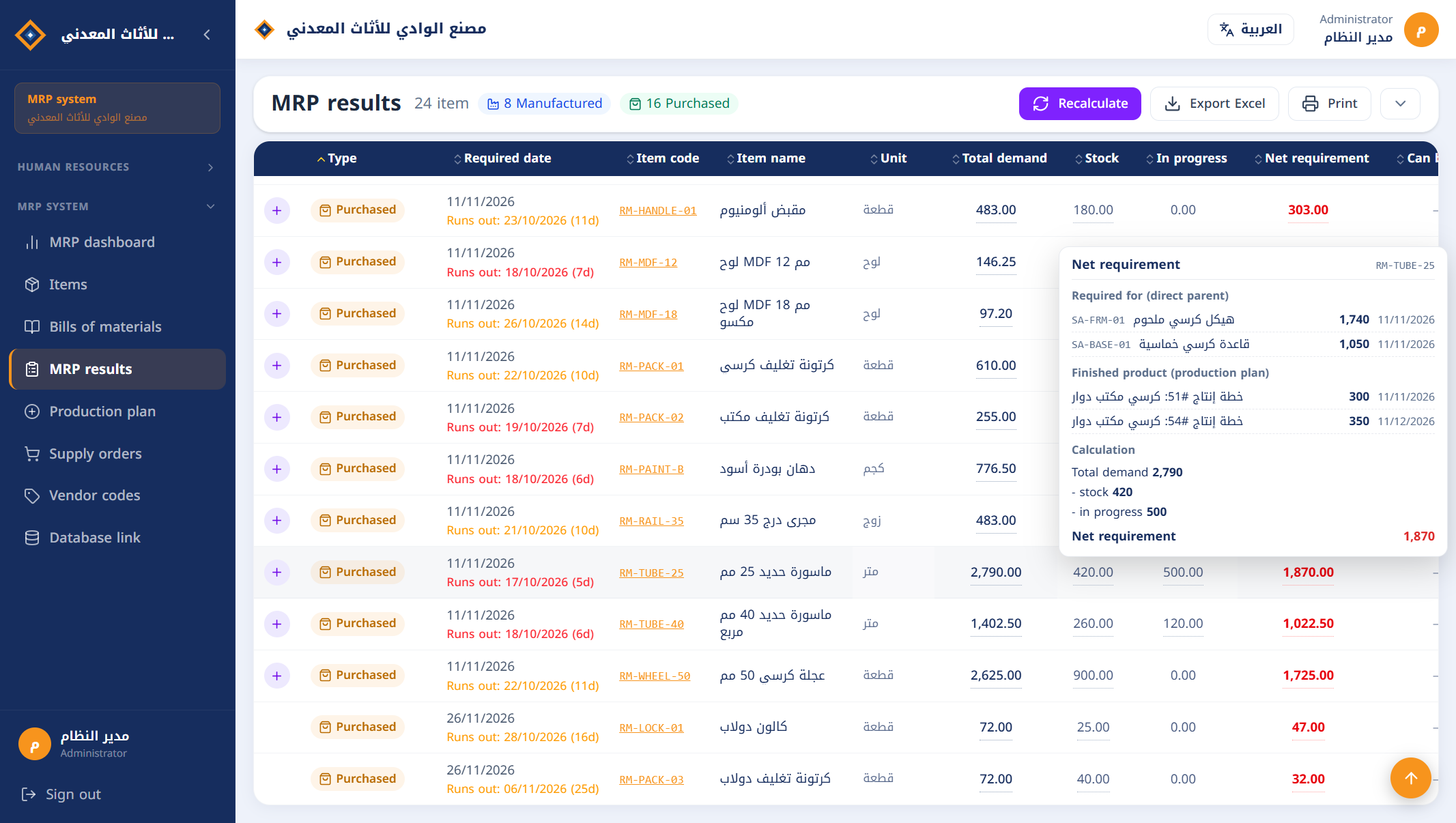Filter by 8 Manufactured chip
The width and height of the screenshot is (1456, 823).
point(545,104)
